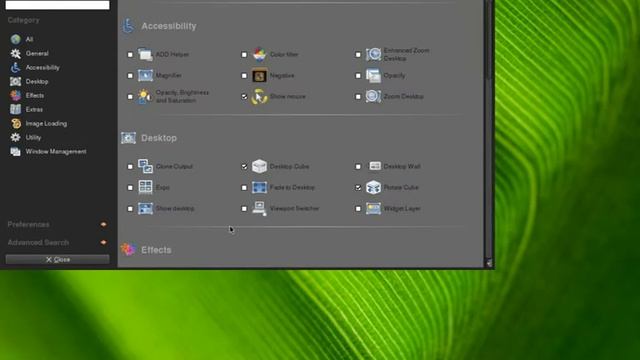Enable the Color filter checkbox
This screenshot has width=640, height=360.
(x=244, y=54)
